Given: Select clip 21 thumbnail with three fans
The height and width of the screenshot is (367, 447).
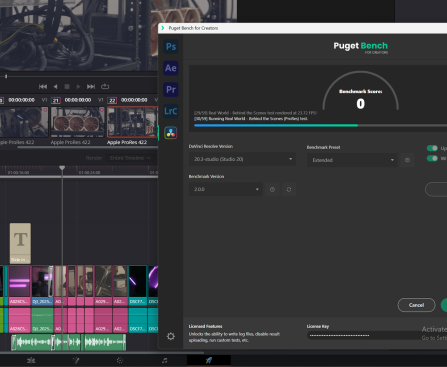Looking at the screenshot, I should coord(78,122).
